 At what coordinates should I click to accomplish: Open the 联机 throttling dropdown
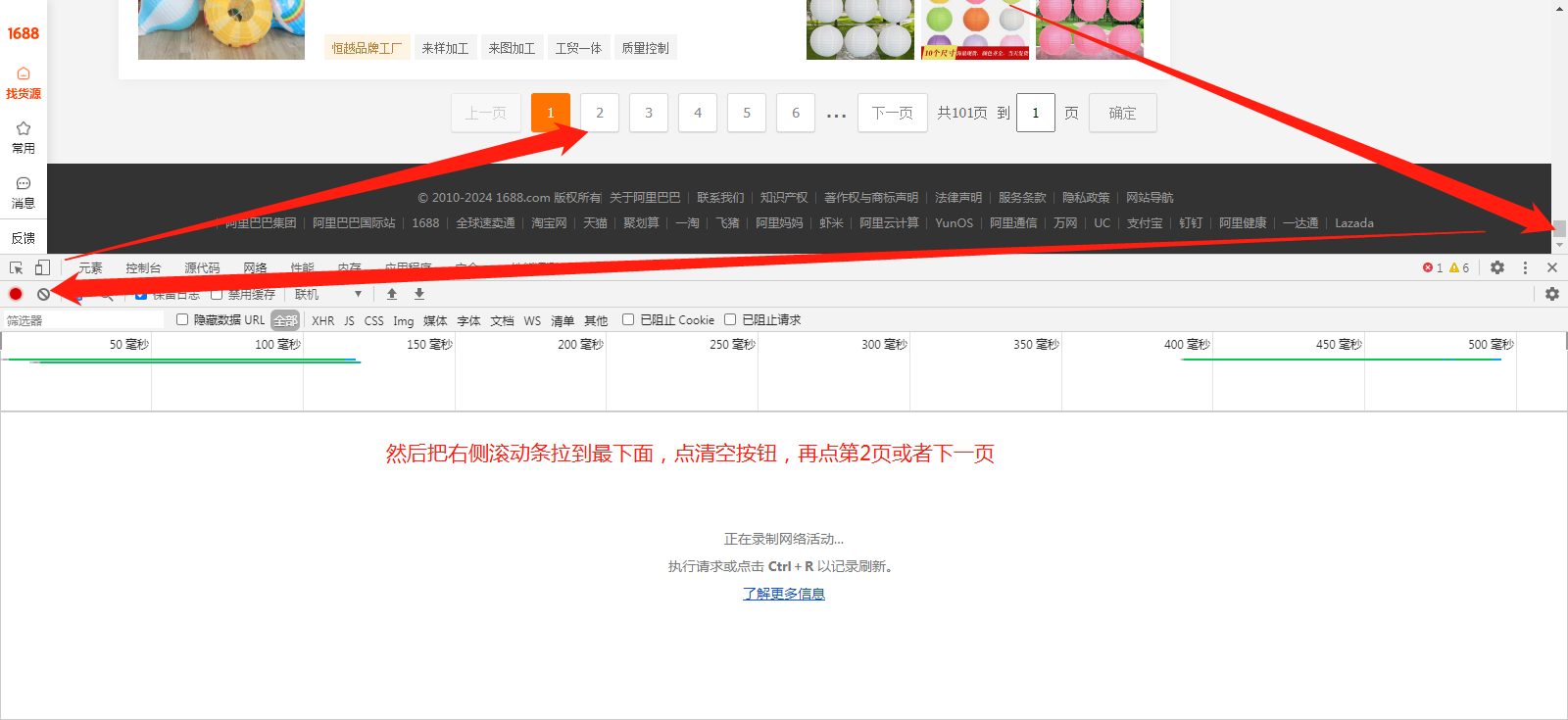click(328, 294)
